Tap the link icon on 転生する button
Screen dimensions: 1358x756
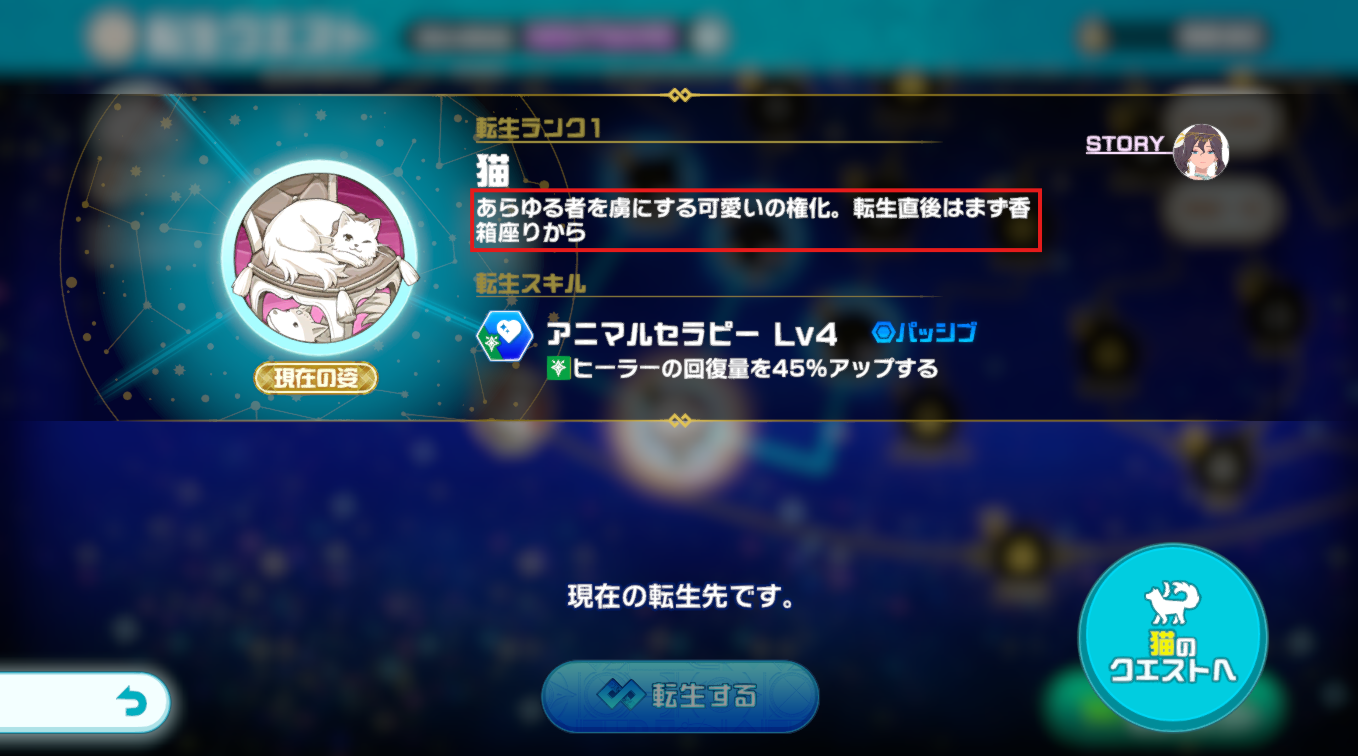(x=620, y=695)
